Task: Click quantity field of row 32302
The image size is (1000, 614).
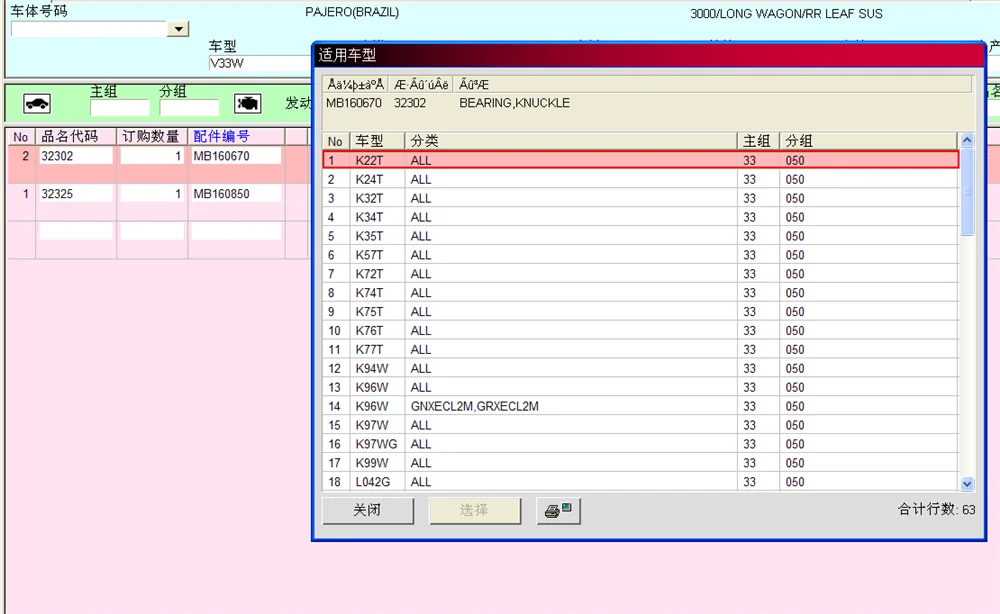Action: pyautogui.click(x=152, y=156)
